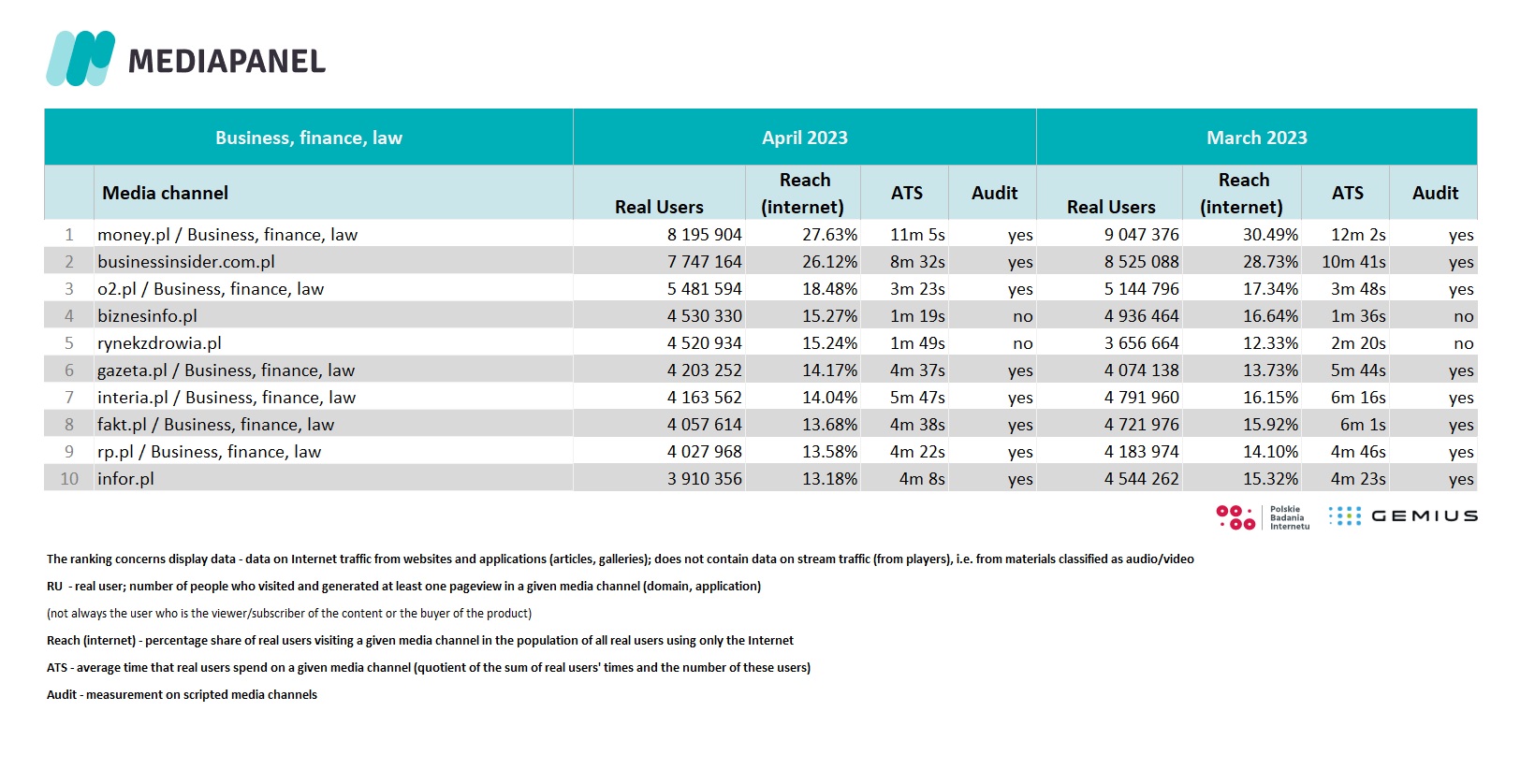Click the March ATS column header
The image size is (1535, 784).
pyautogui.click(x=1347, y=193)
